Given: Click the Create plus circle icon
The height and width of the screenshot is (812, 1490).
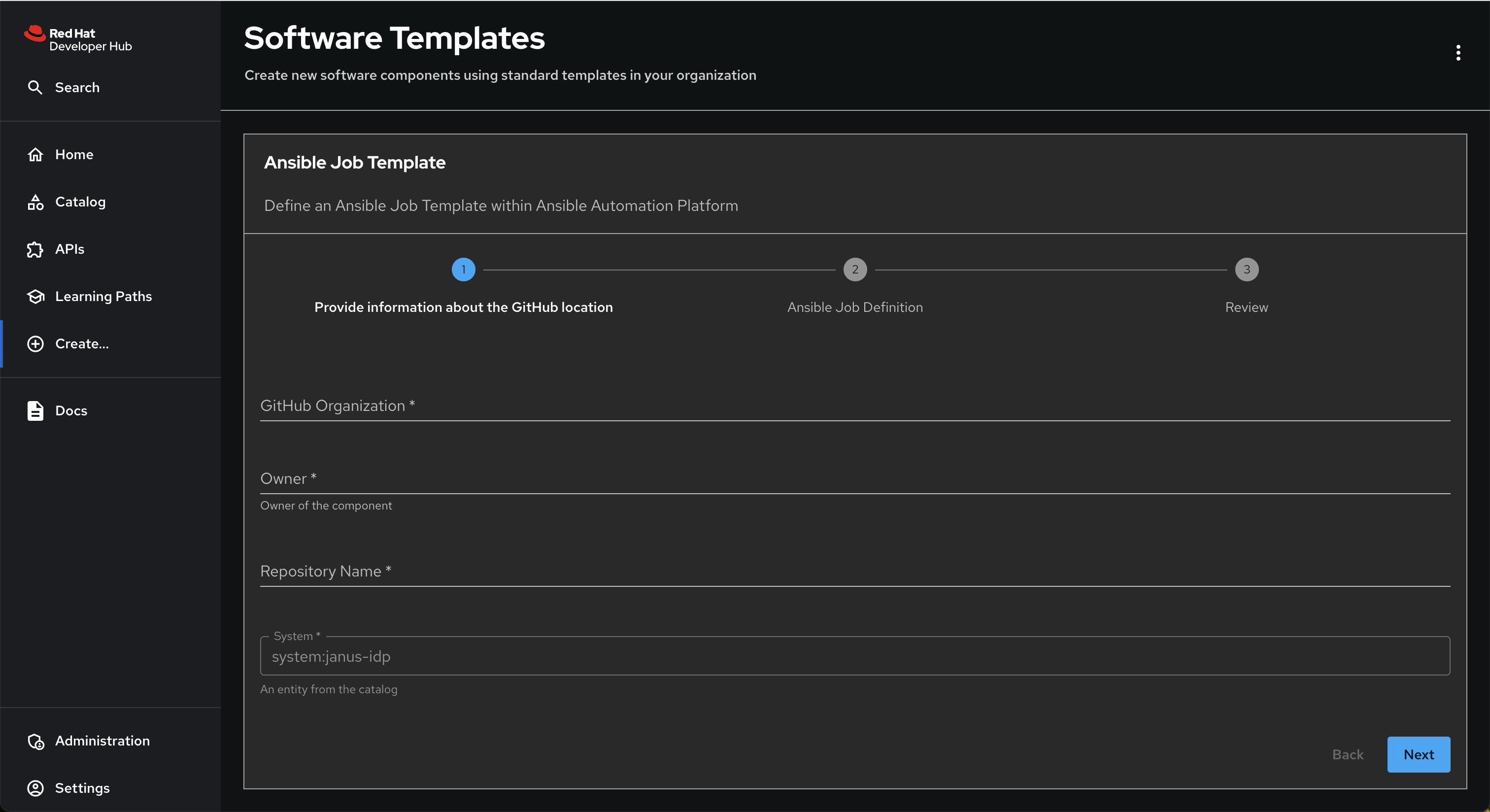Looking at the screenshot, I should point(35,343).
